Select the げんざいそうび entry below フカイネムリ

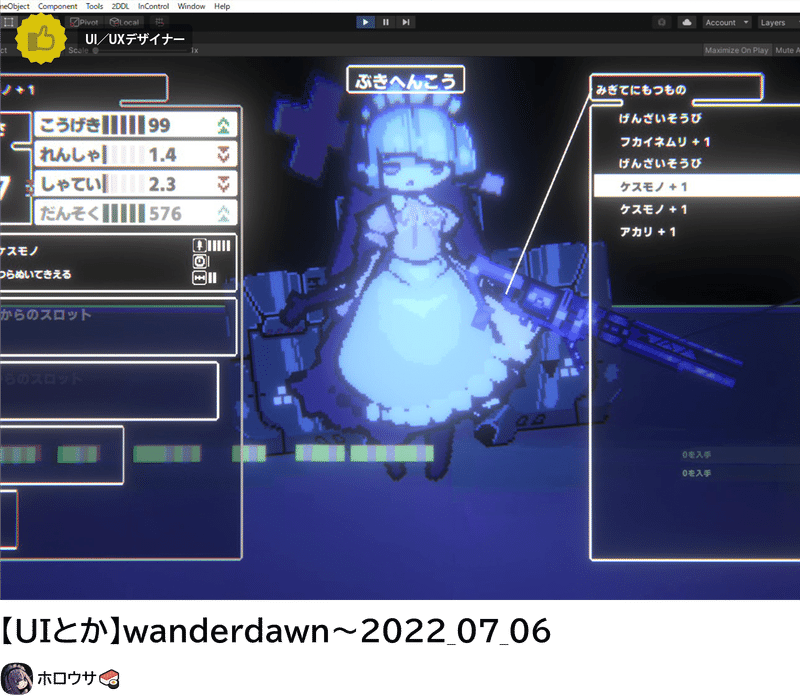[x=660, y=163]
